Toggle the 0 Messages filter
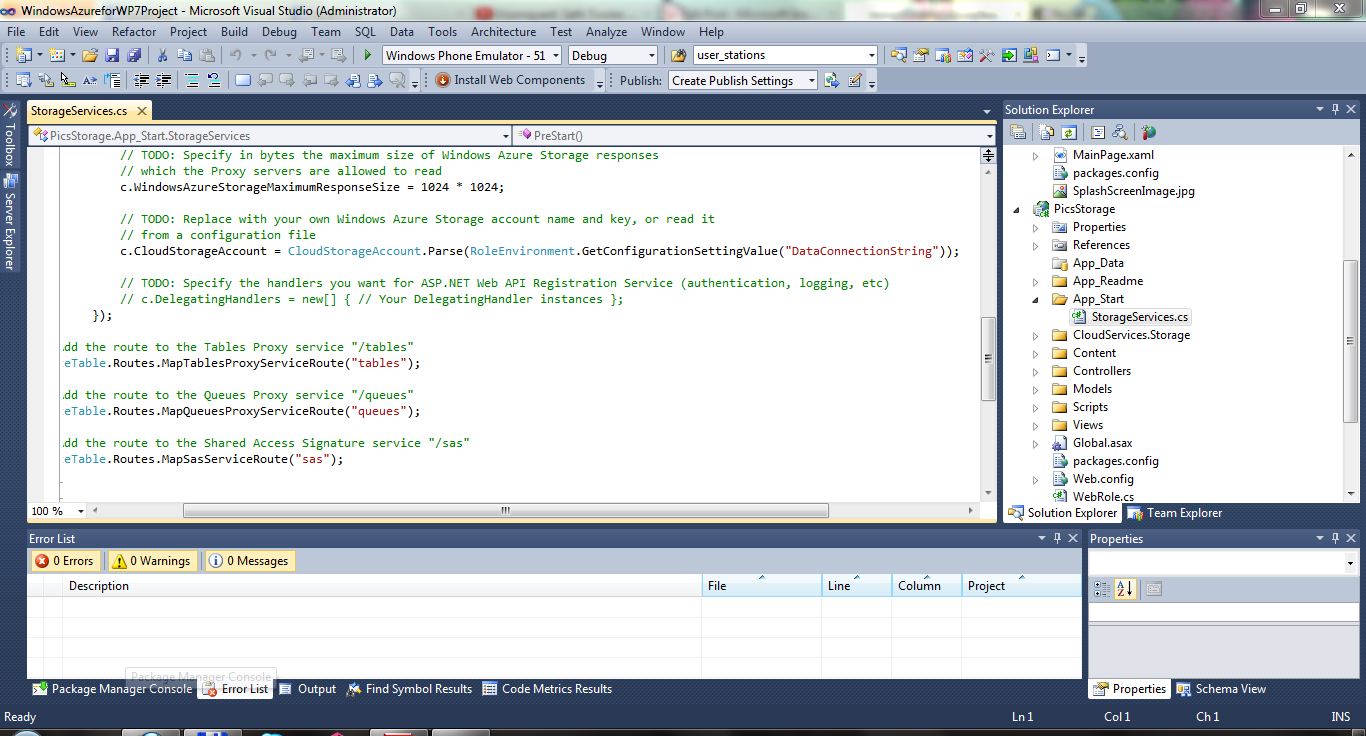Image resolution: width=1366 pixels, height=736 pixels. [x=249, y=561]
